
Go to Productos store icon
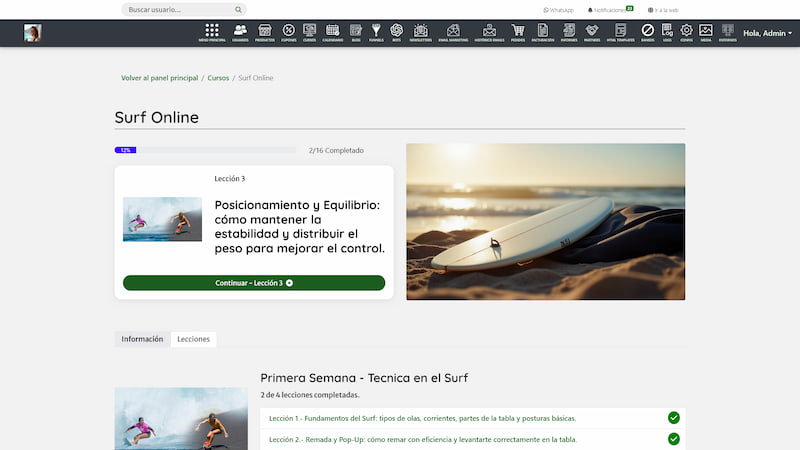pyautogui.click(x=265, y=32)
